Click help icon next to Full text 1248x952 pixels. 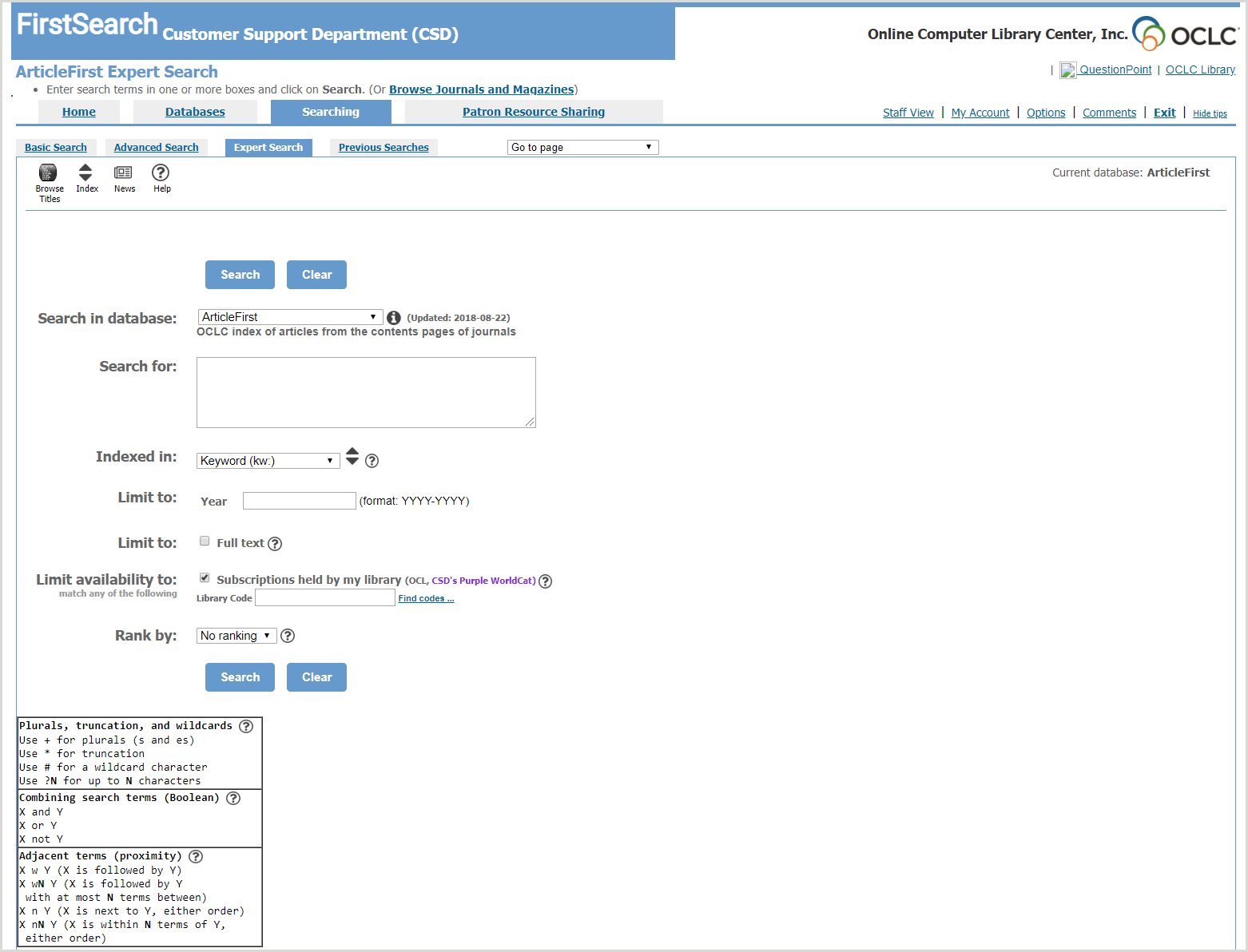click(x=275, y=544)
